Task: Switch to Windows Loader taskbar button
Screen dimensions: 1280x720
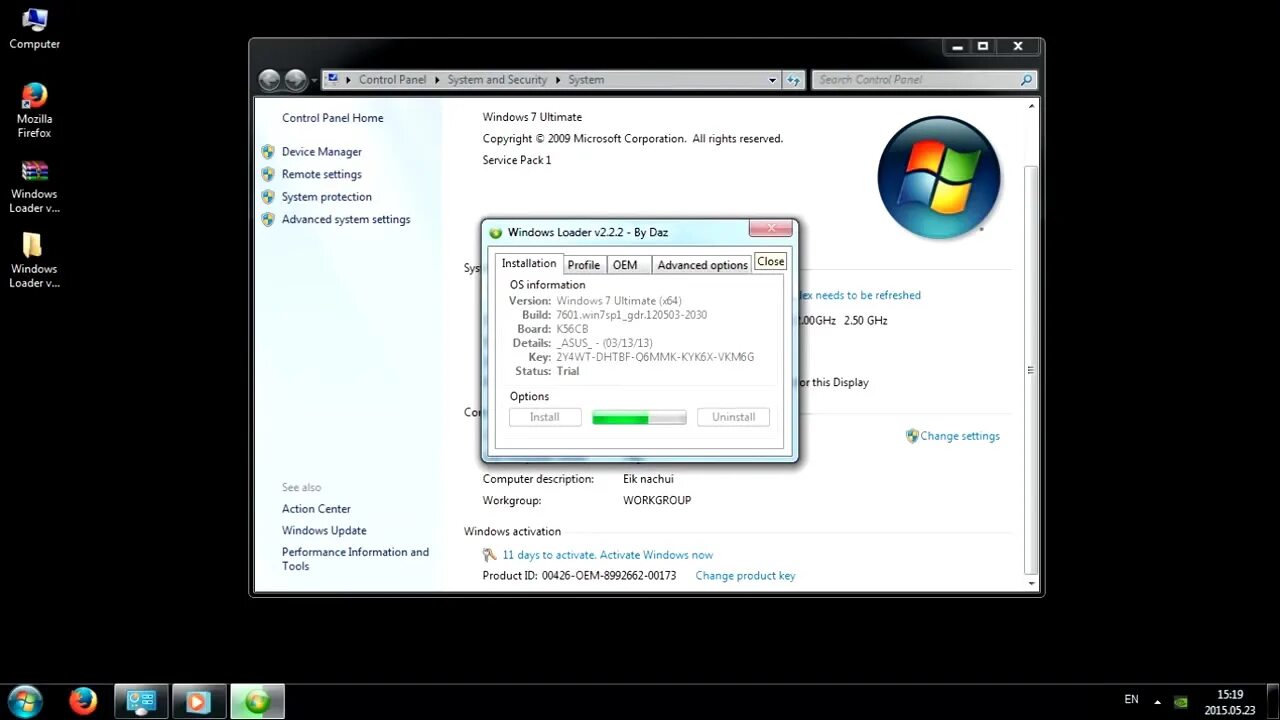Action: pyautogui.click(x=258, y=702)
